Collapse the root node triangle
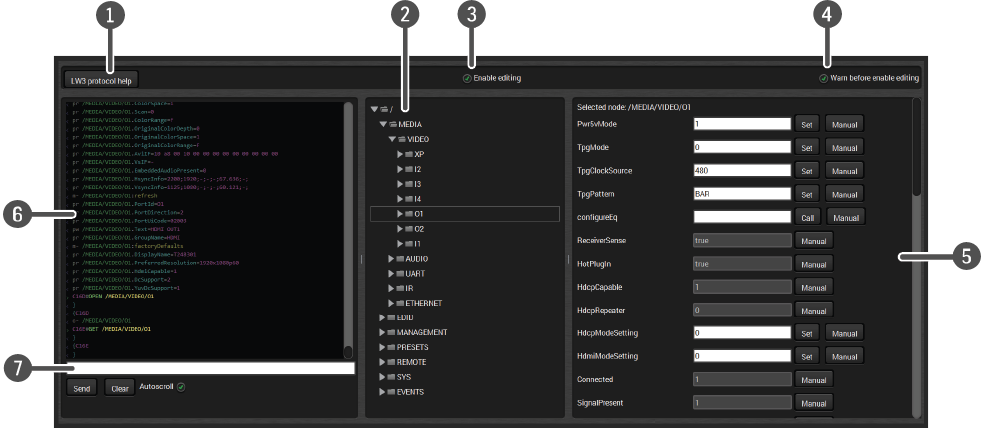The image size is (983, 428). pos(374,110)
